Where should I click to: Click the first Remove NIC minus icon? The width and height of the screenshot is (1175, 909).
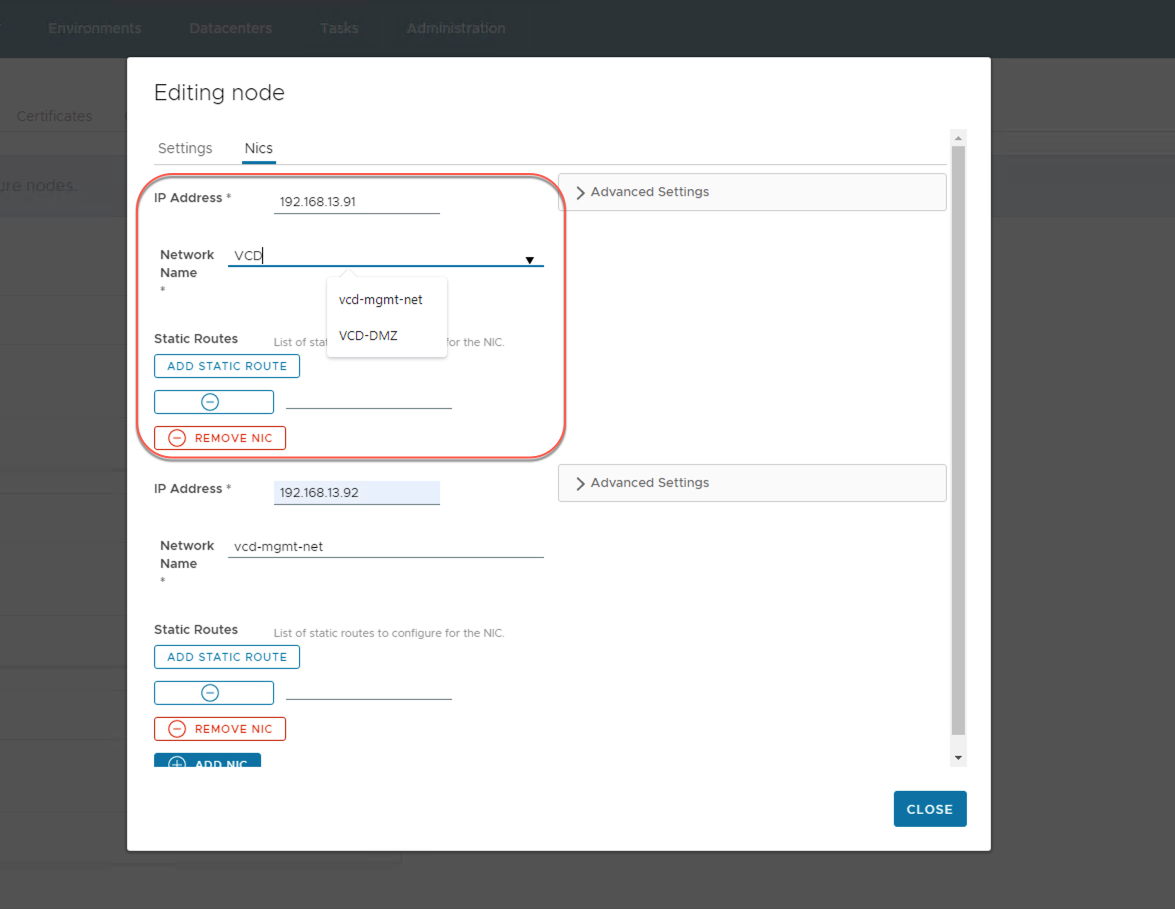[x=177, y=438]
